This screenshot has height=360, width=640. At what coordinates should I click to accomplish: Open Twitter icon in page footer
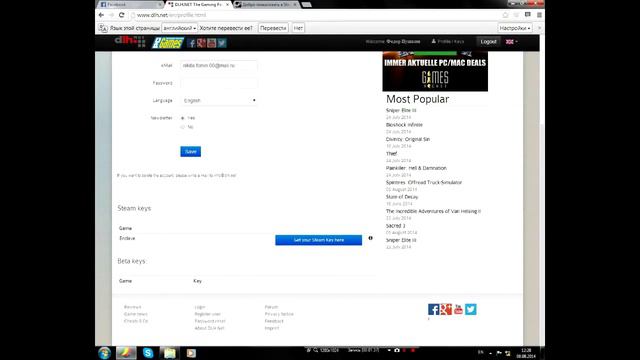[471, 309]
